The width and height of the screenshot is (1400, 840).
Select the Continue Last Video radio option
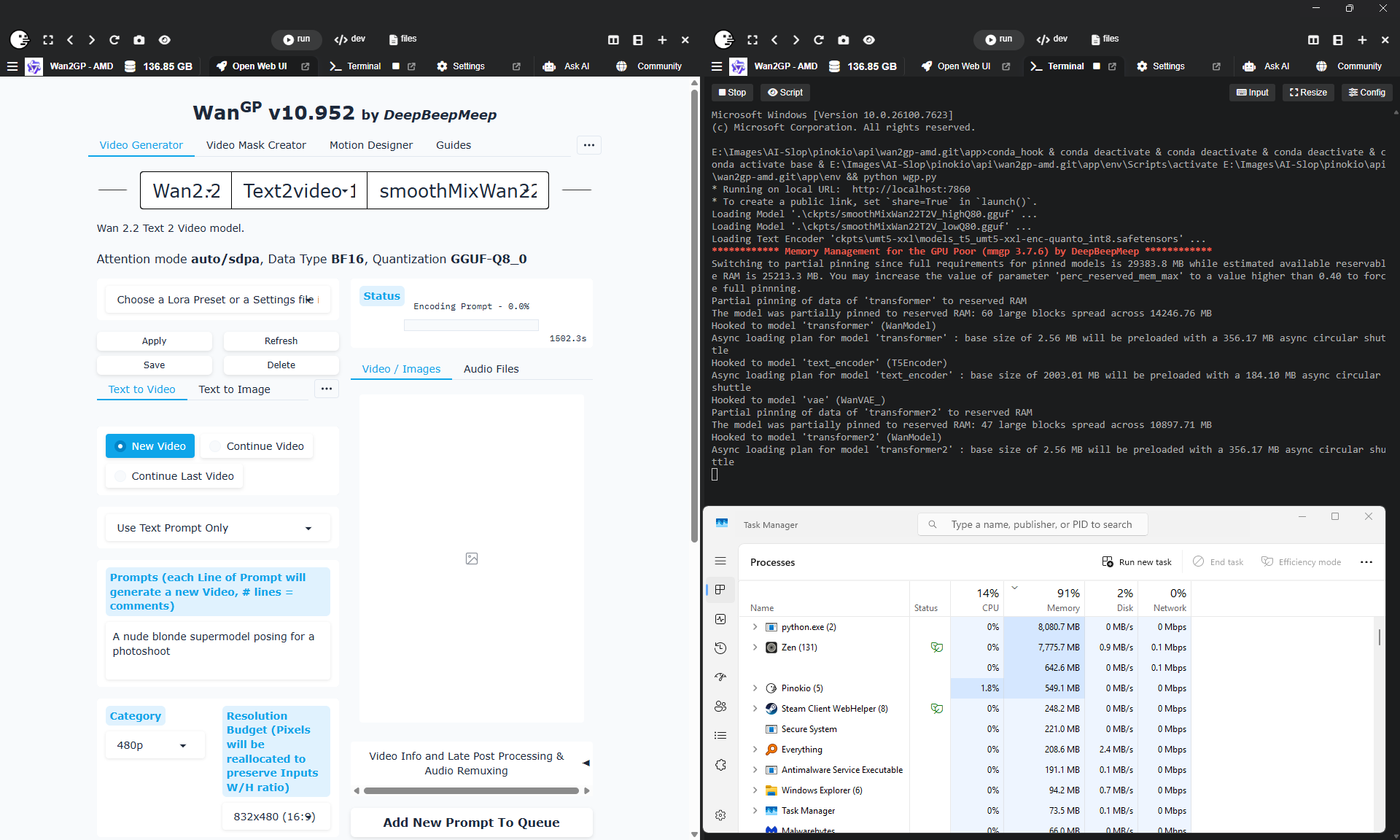(x=174, y=476)
